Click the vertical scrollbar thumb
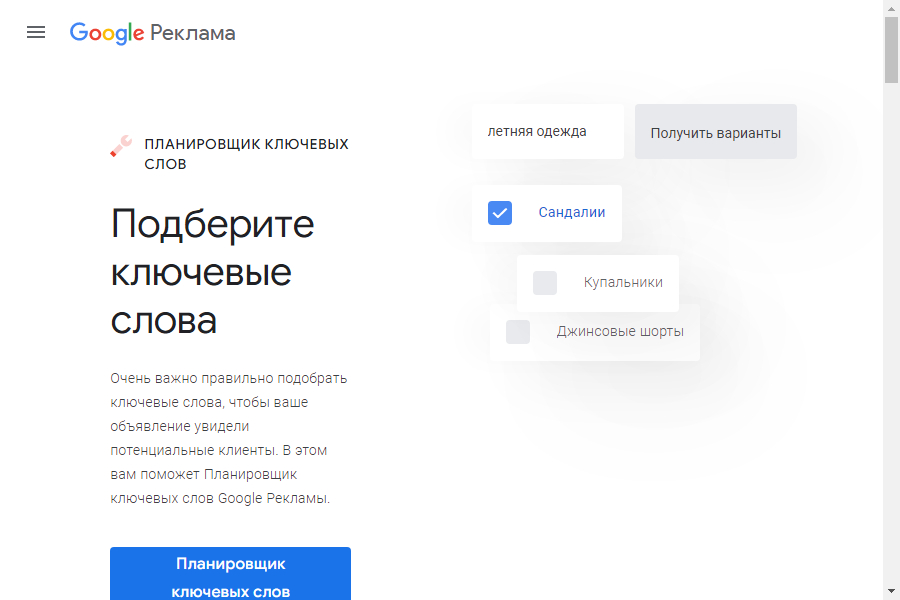The image size is (900, 600). click(891, 50)
